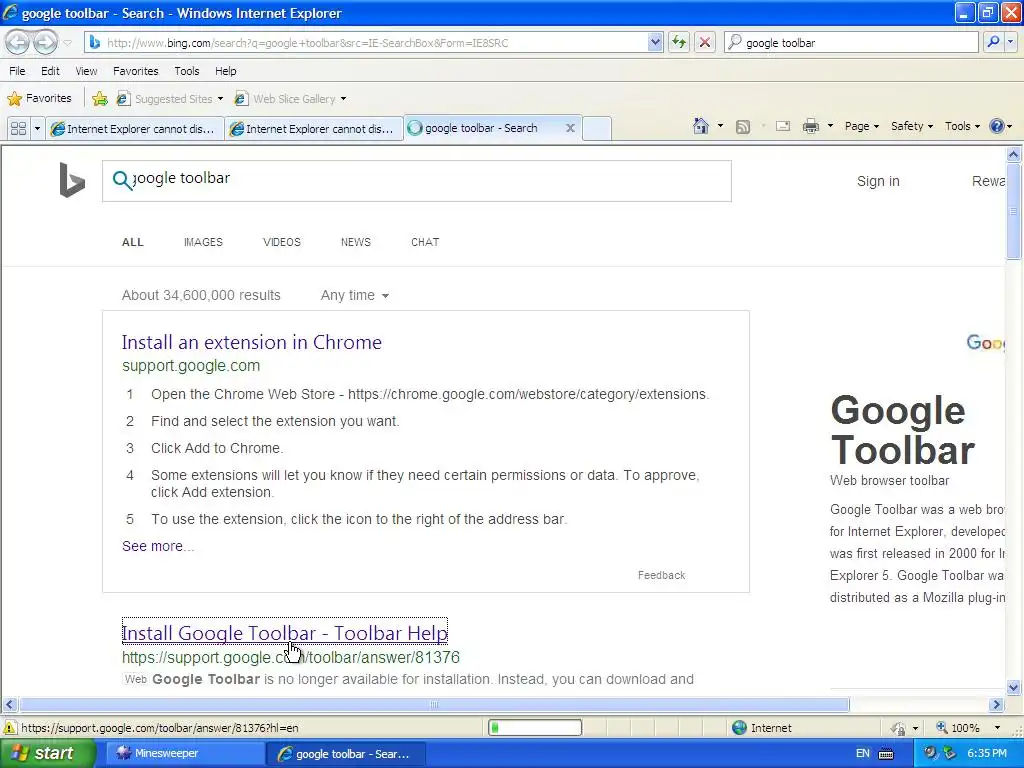1024x768 pixels.
Task: Click the RSS feeds icon
Action: 743,127
